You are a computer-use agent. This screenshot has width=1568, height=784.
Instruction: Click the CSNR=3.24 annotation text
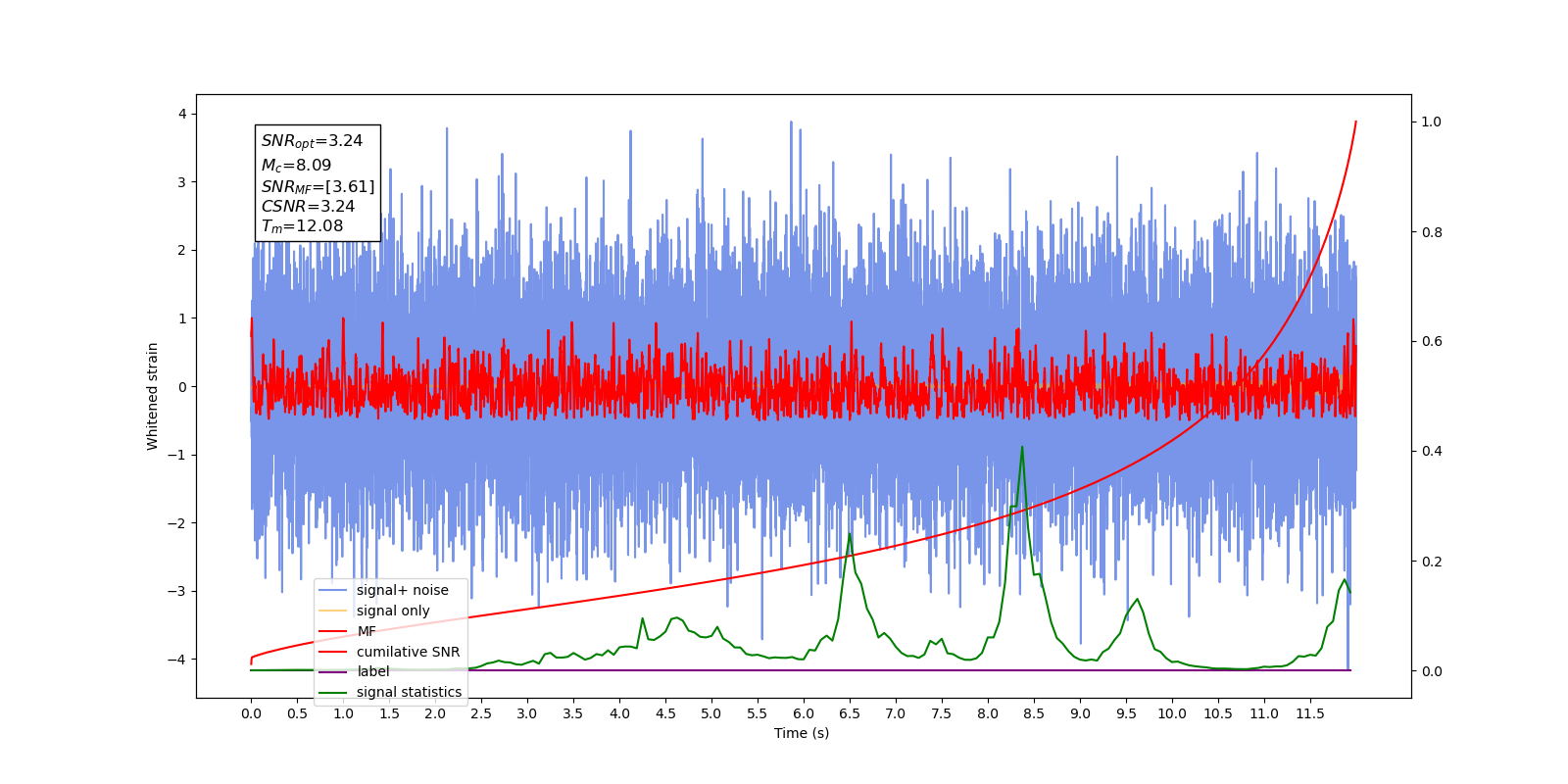[308, 206]
